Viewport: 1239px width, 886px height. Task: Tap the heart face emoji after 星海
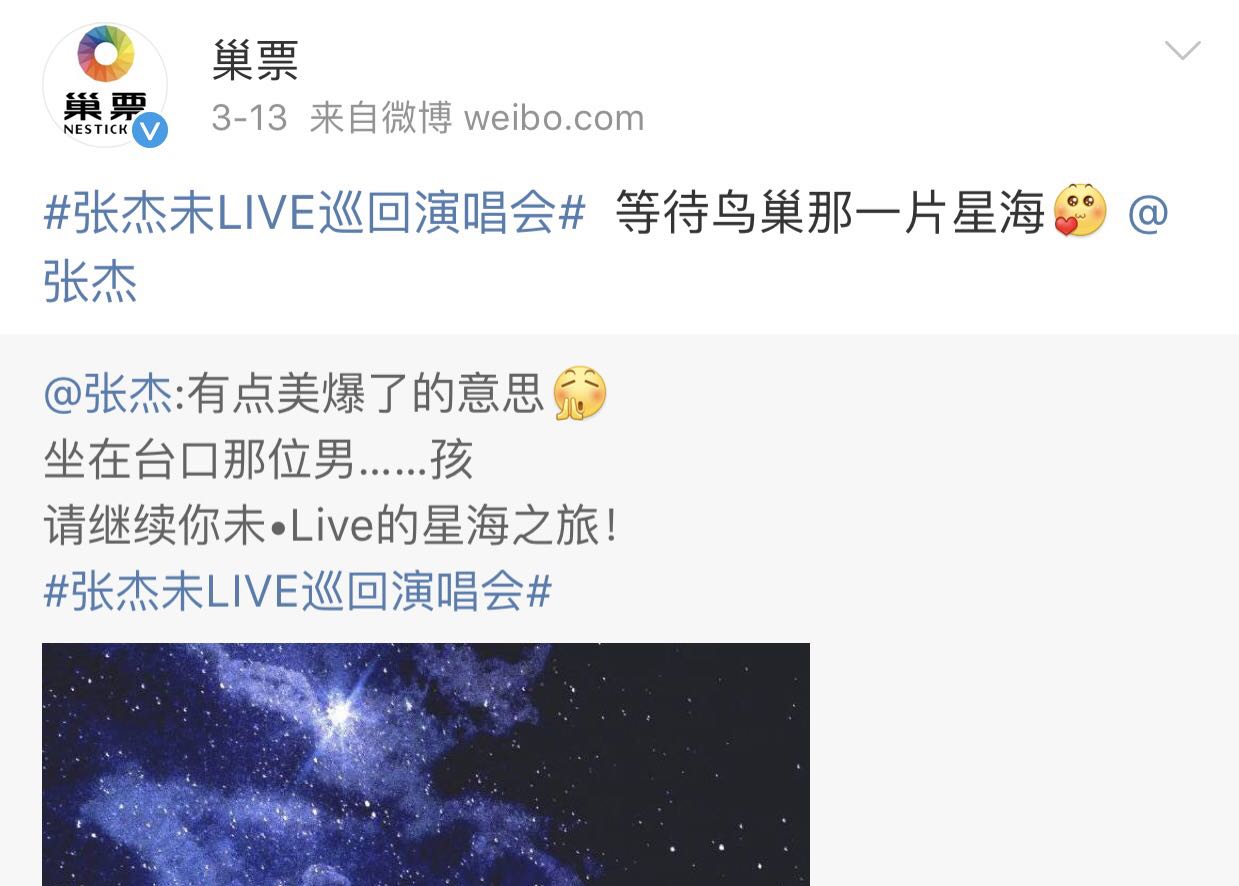click(1080, 211)
